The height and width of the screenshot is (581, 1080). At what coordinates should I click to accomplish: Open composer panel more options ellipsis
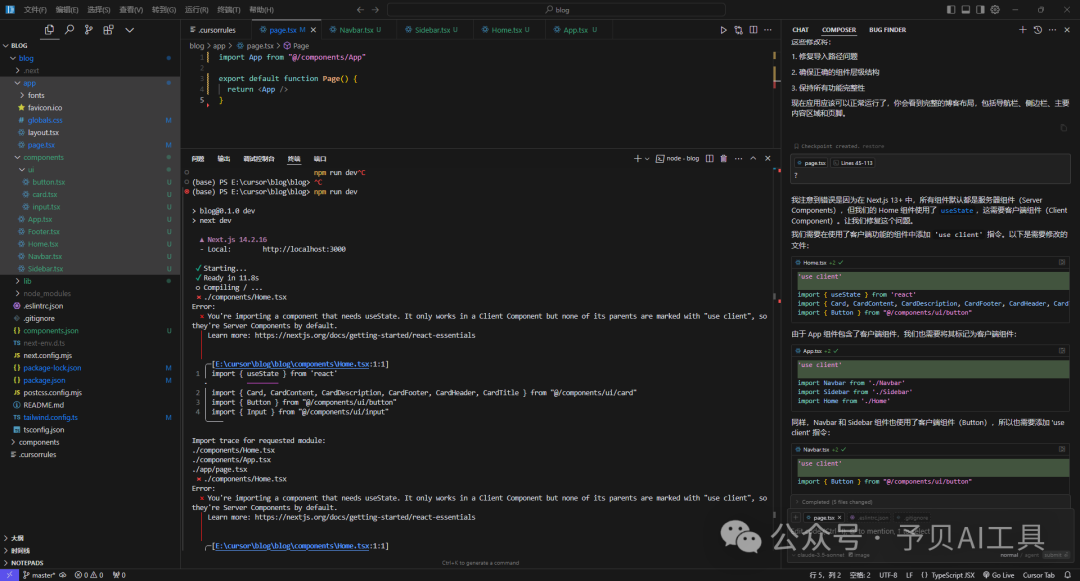point(1052,30)
